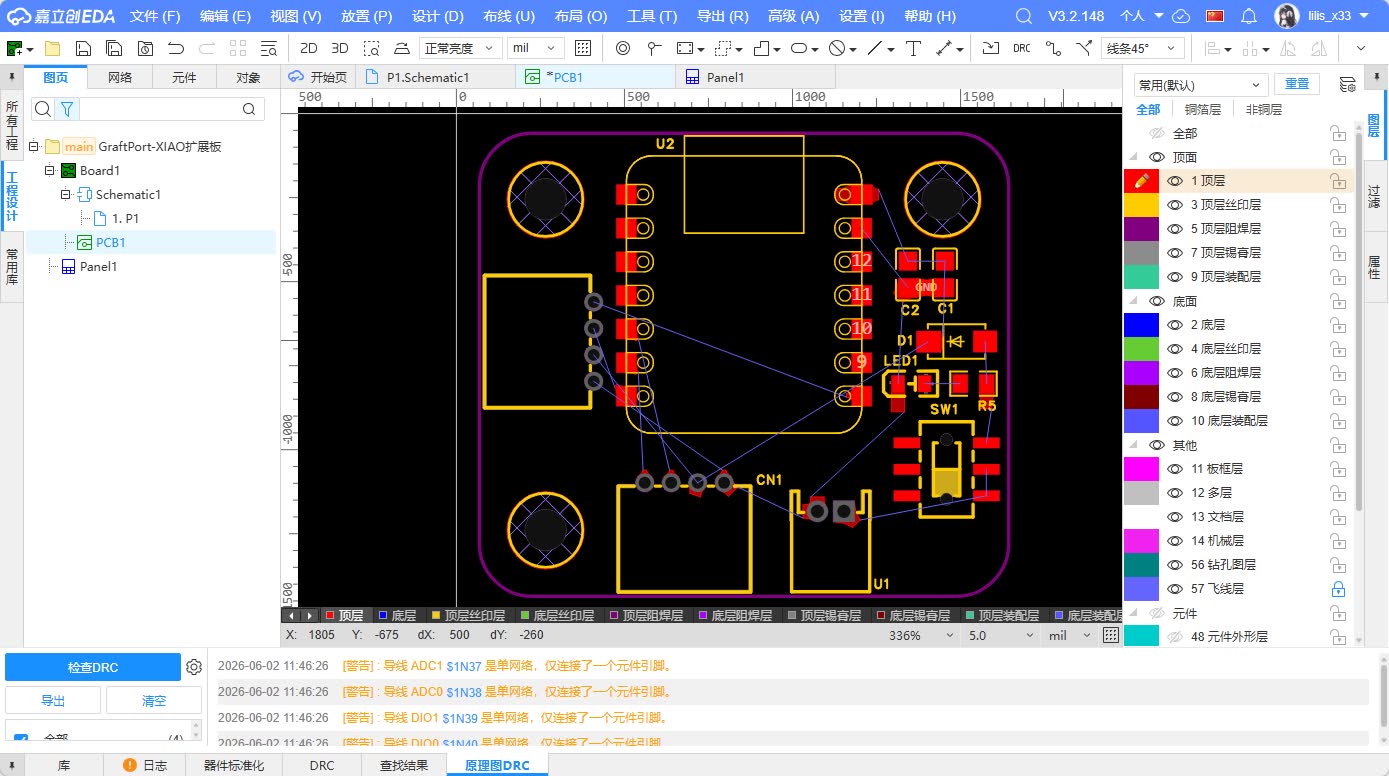Open DRC settings gear icon
The height and width of the screenshot is (776, 1389).
[194, 667]
